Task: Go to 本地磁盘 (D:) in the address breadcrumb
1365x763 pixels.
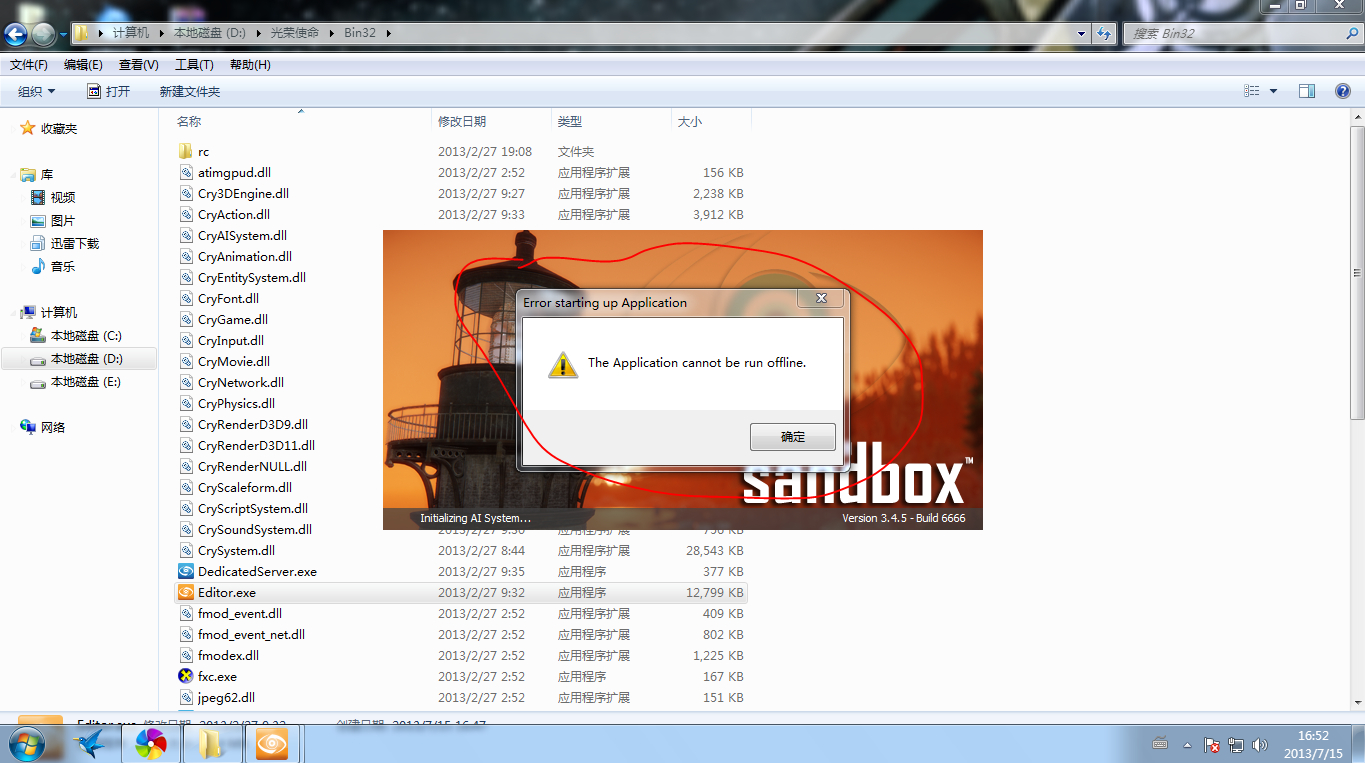Action: pos(210,33)
